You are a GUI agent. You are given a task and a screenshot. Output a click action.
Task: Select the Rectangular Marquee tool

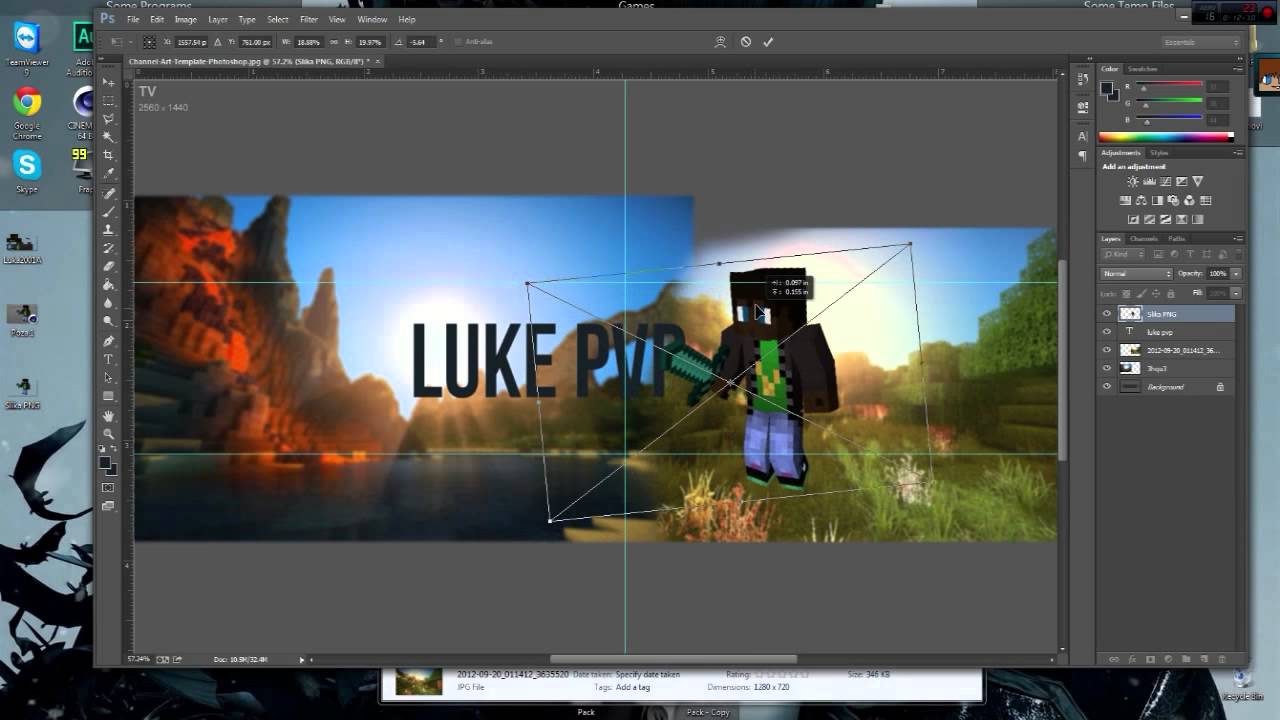(109, 101)
